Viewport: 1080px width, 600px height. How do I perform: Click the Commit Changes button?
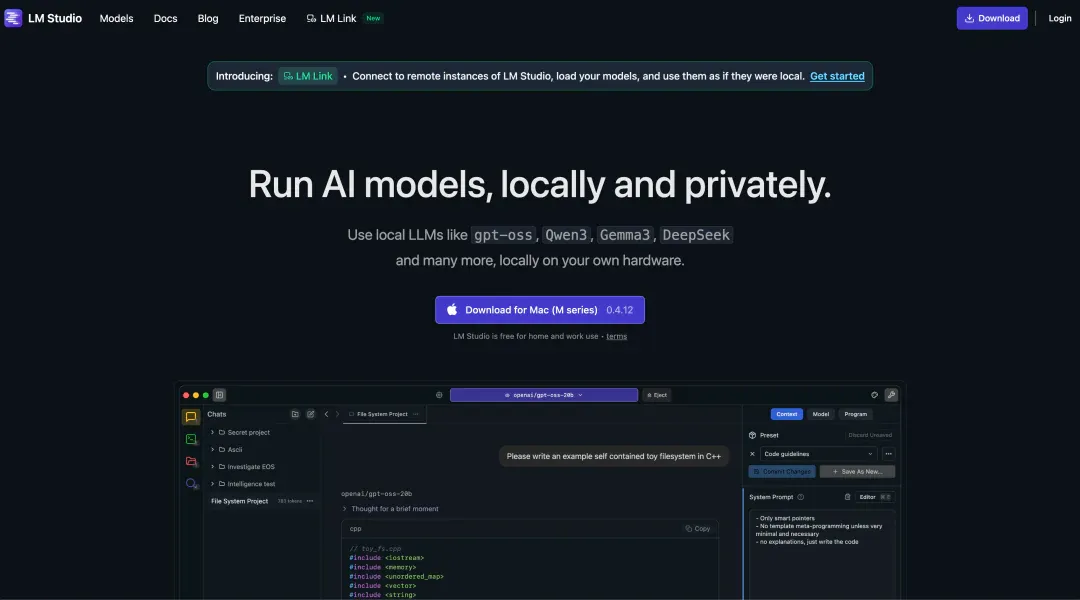[x=782, y=472]
